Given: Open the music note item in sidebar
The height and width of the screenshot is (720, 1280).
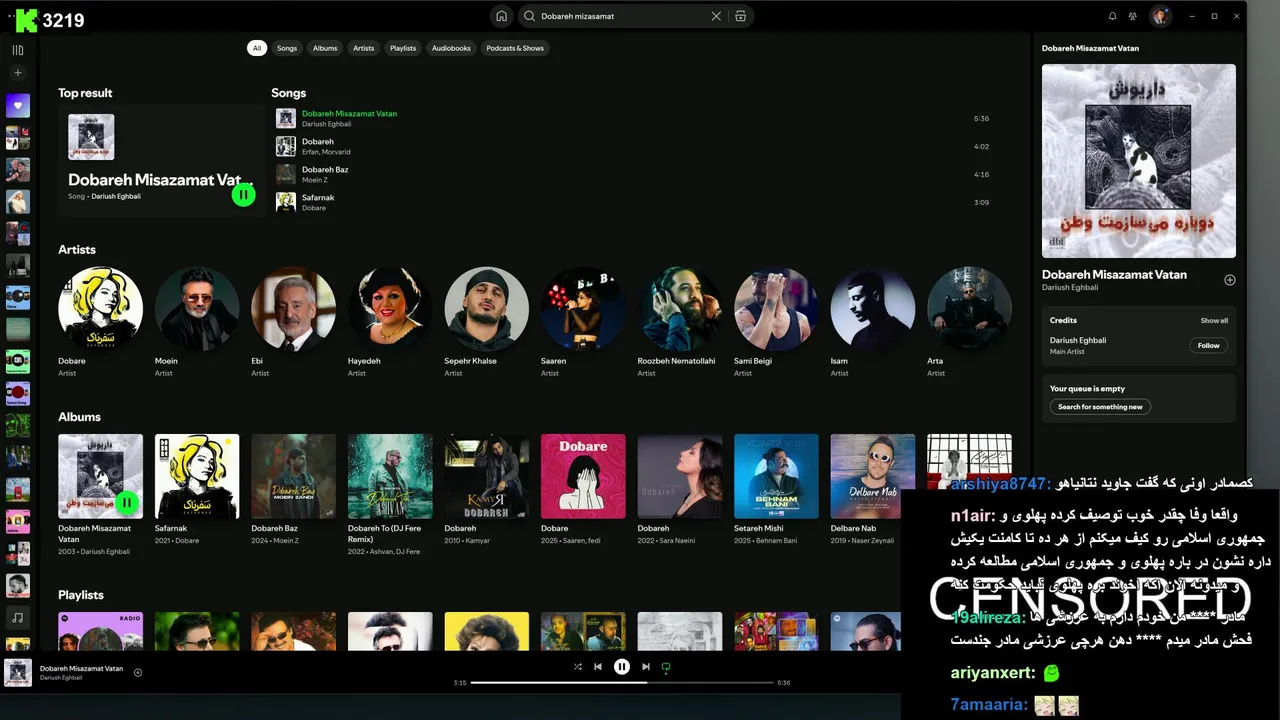Looking at the screenshot, I should [x=18, y=617].
